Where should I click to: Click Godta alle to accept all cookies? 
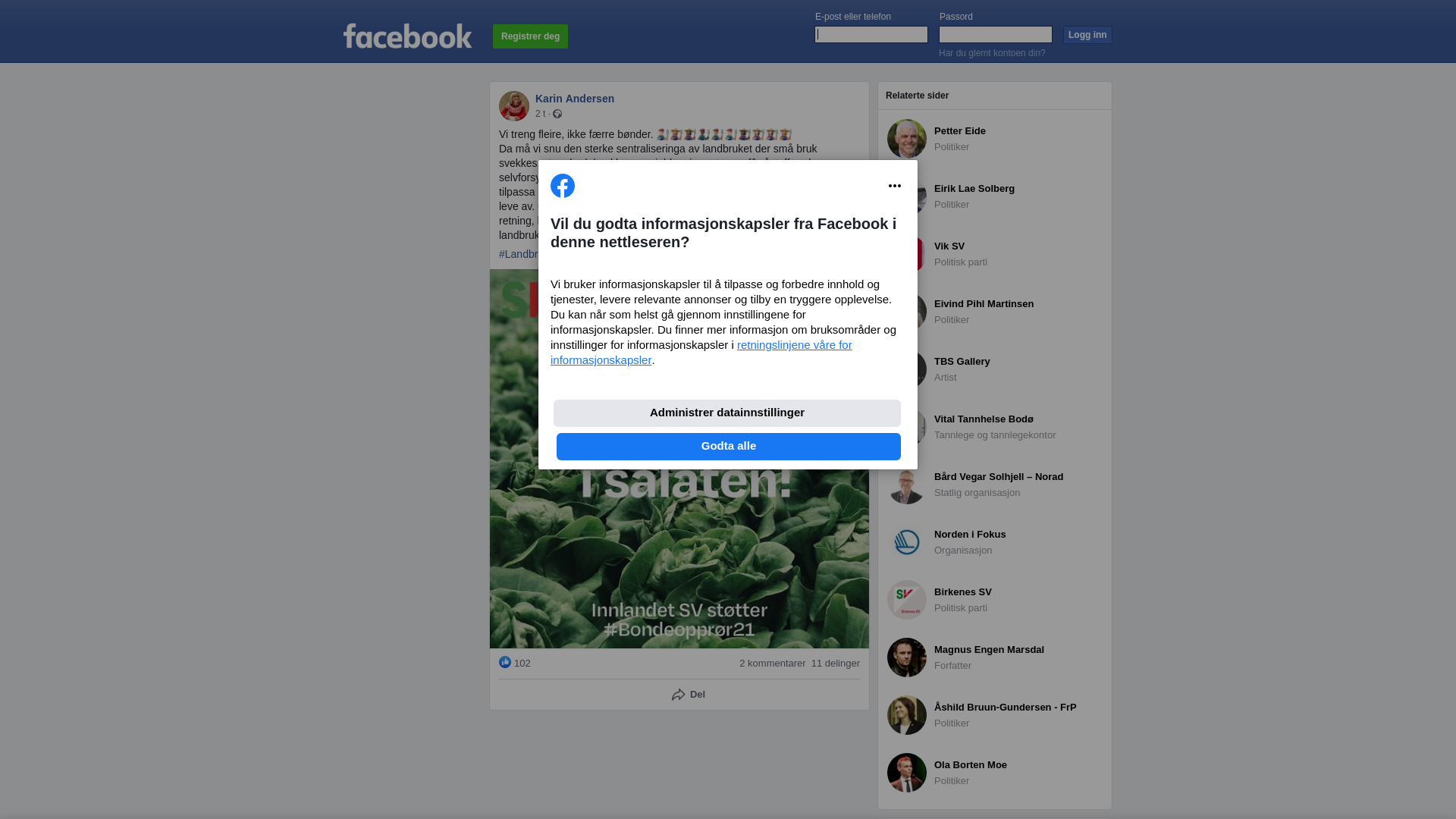(729, 447)
